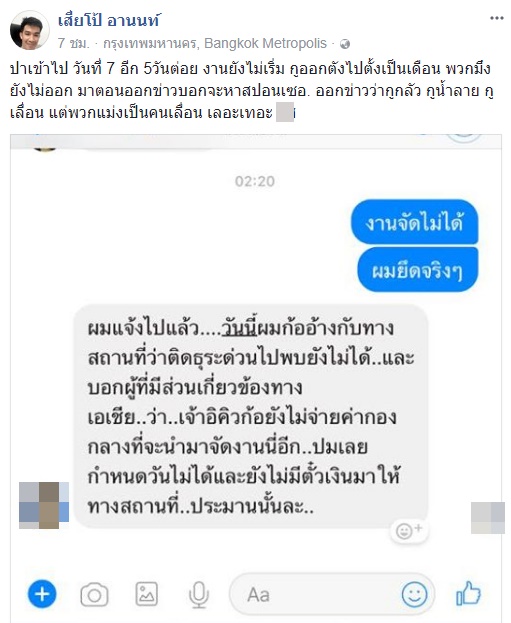Screen dimensions: 511x623
Task: Click the long gray reply message bubble
Action: tap(251, 416)
